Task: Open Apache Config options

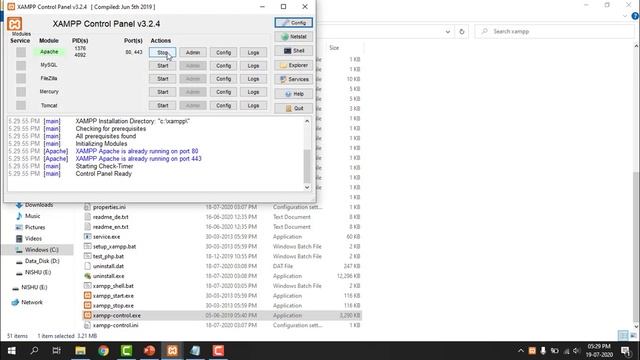Action: [x=223, y=53]
